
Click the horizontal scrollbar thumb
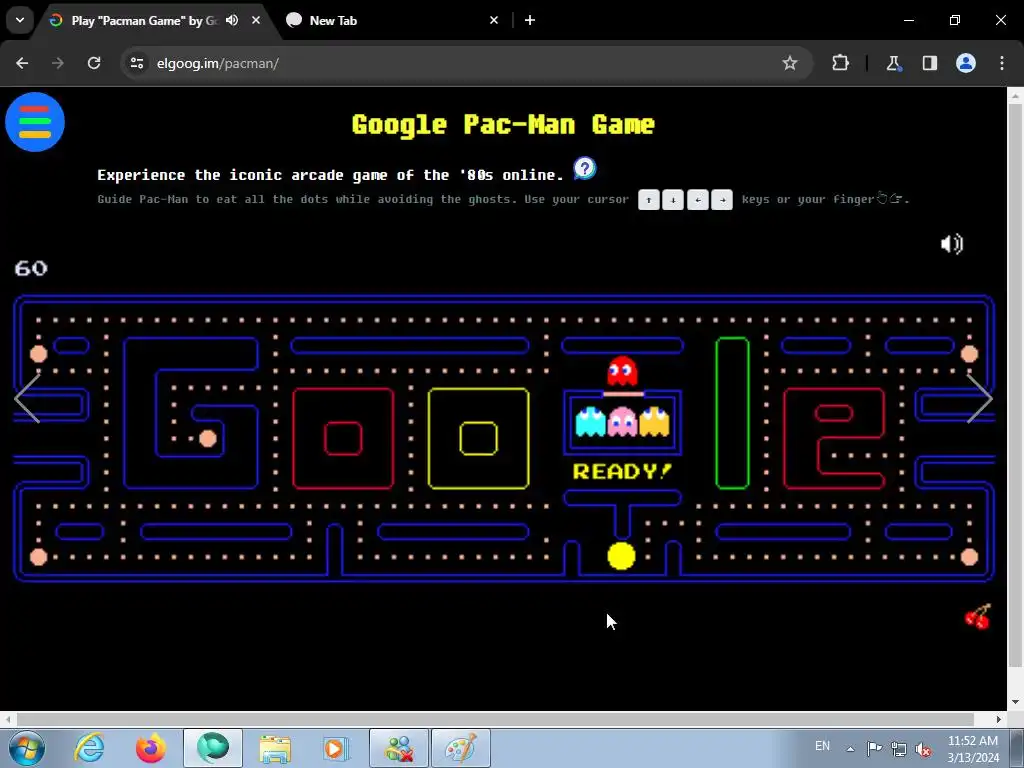(x=495, y=719)
